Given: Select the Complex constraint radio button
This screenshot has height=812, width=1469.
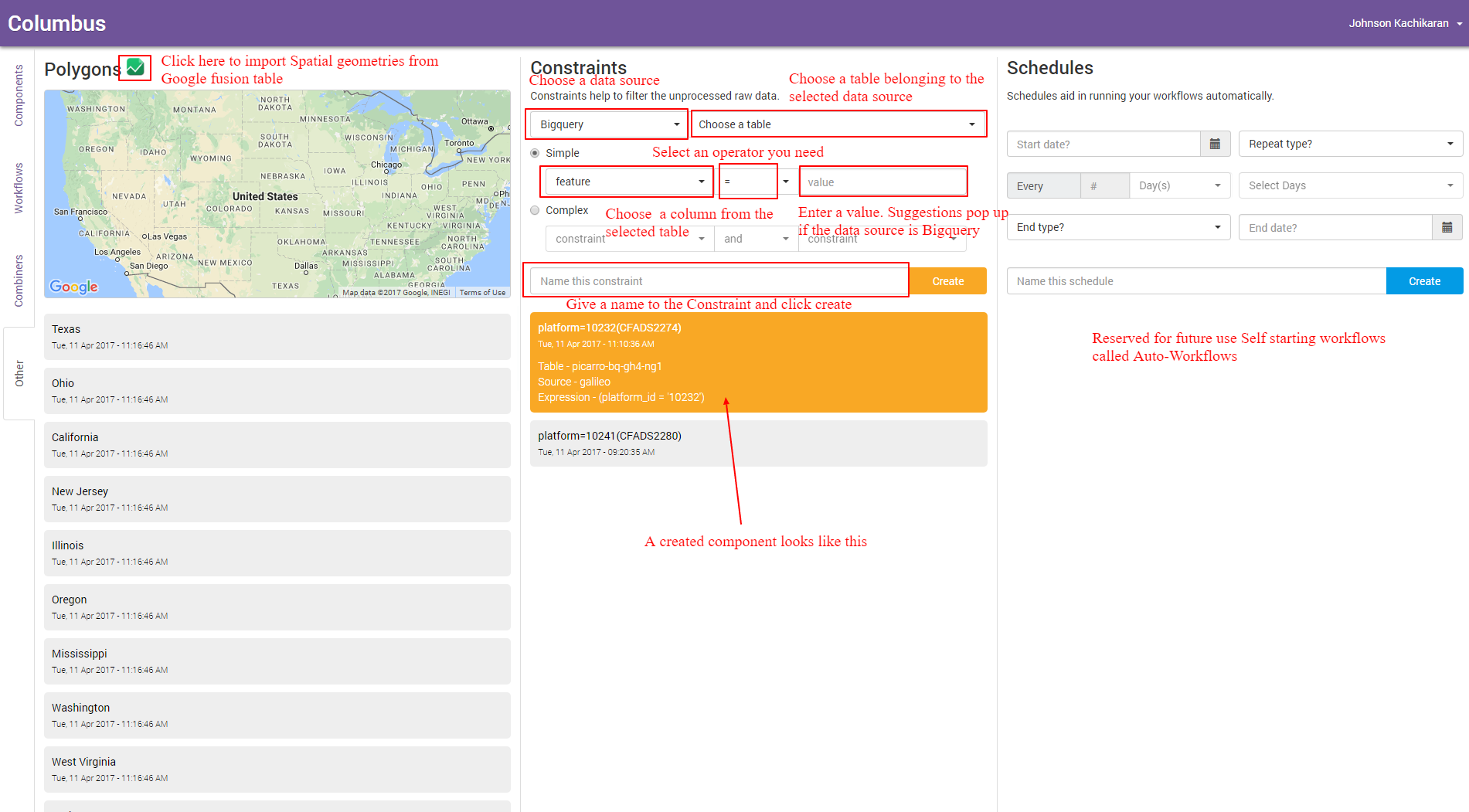Looking at the screenshot, I should coord(535,210).
